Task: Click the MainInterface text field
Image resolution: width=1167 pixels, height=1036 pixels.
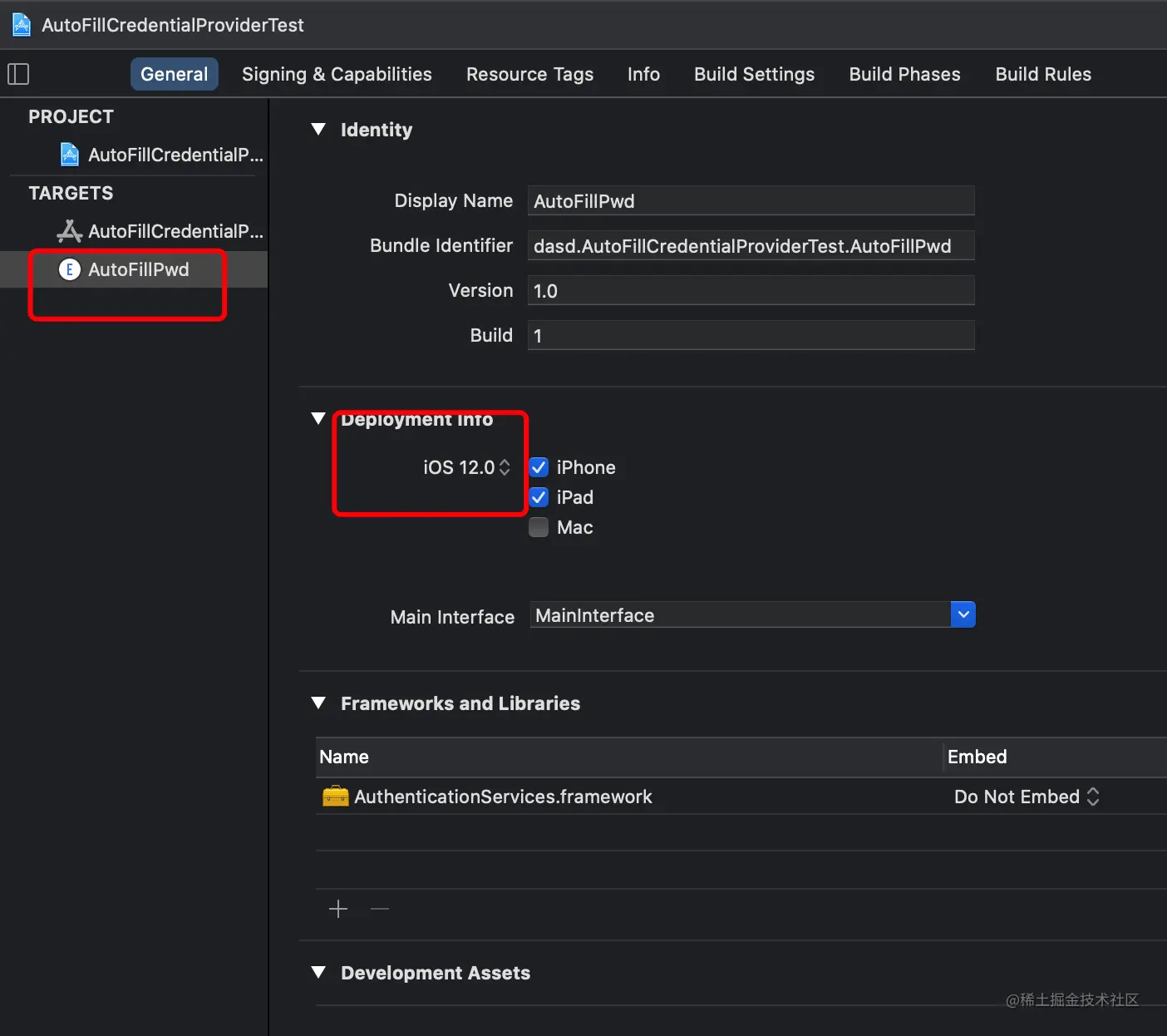Action: click(740, 614)
